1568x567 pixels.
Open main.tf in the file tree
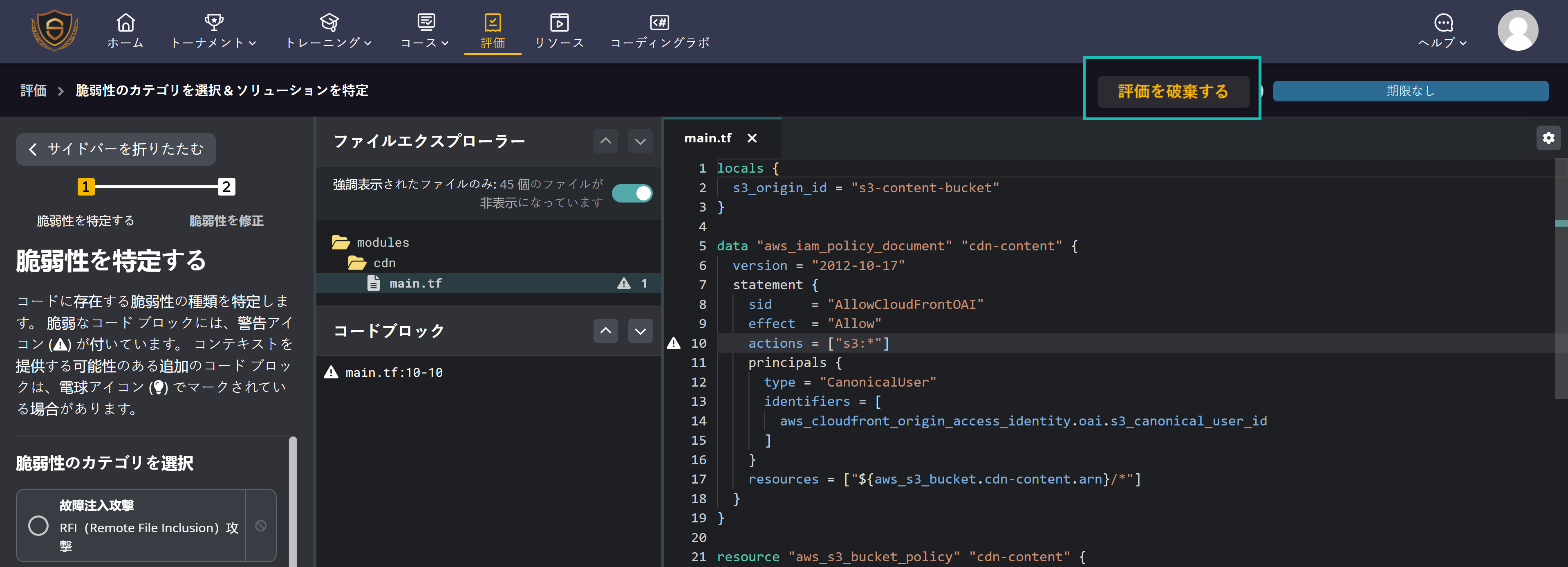[x=488, y=283]
